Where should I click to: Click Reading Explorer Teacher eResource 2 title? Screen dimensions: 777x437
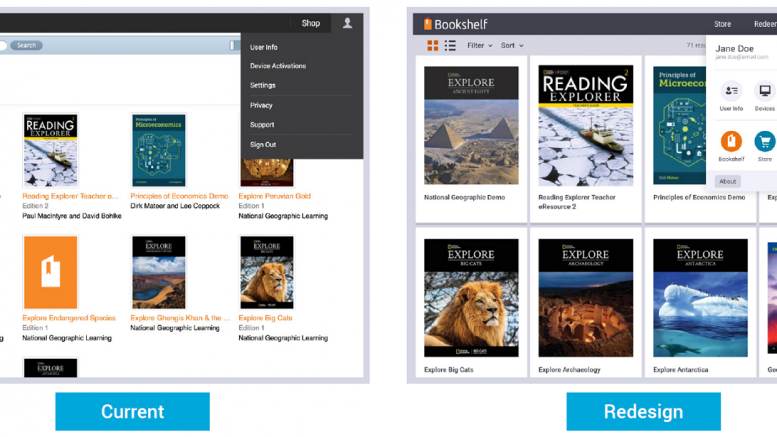point(577,202)
